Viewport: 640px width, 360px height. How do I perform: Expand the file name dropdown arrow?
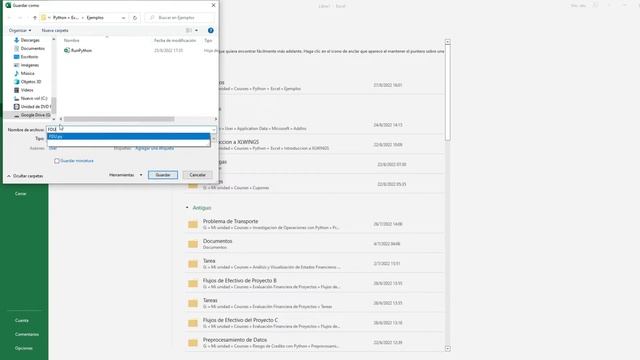(x=213, y=129)
